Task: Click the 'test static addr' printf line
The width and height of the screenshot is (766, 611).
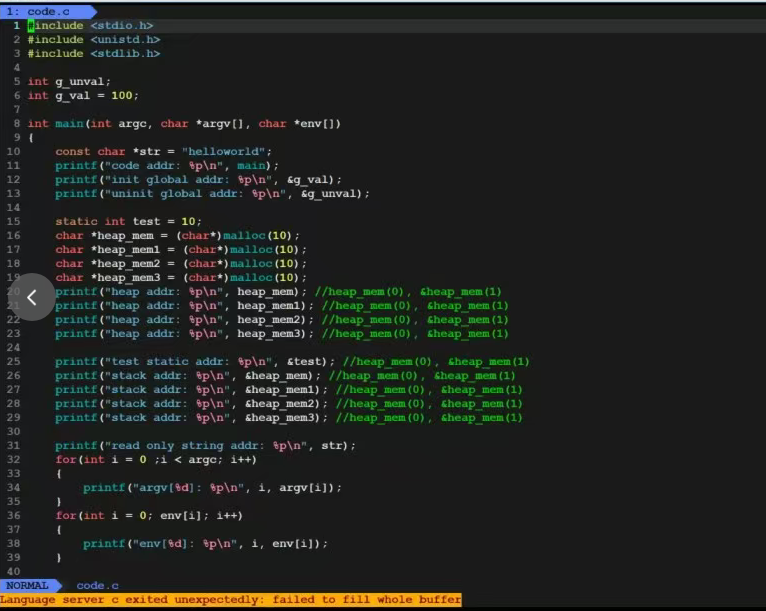Action: click(x=293, y=361)
